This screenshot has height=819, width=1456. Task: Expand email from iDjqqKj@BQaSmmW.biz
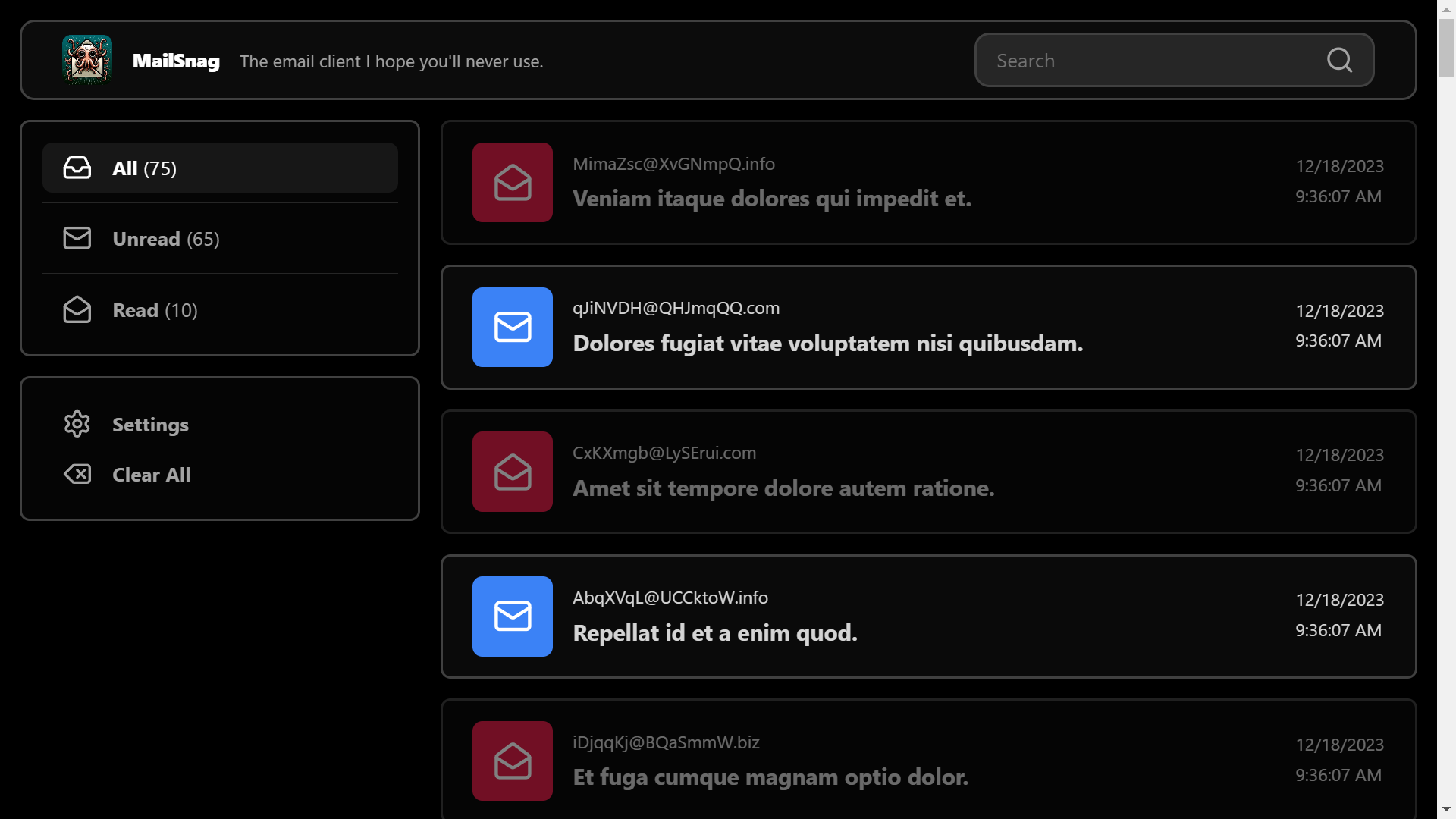click(x=929, y=760)
